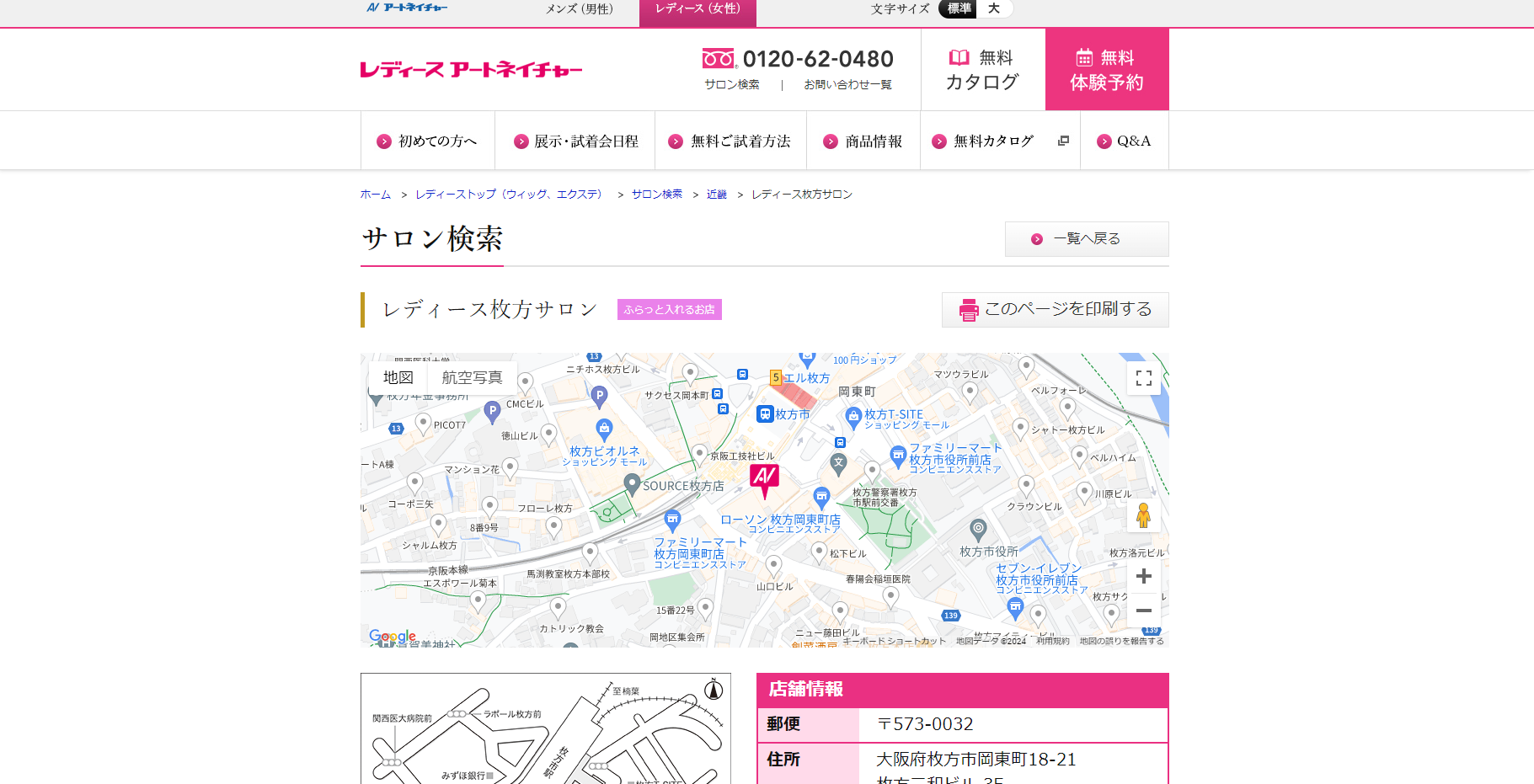Click the external window icon beside 無料カタログ
The image size is (1534, 784).
1063,141
